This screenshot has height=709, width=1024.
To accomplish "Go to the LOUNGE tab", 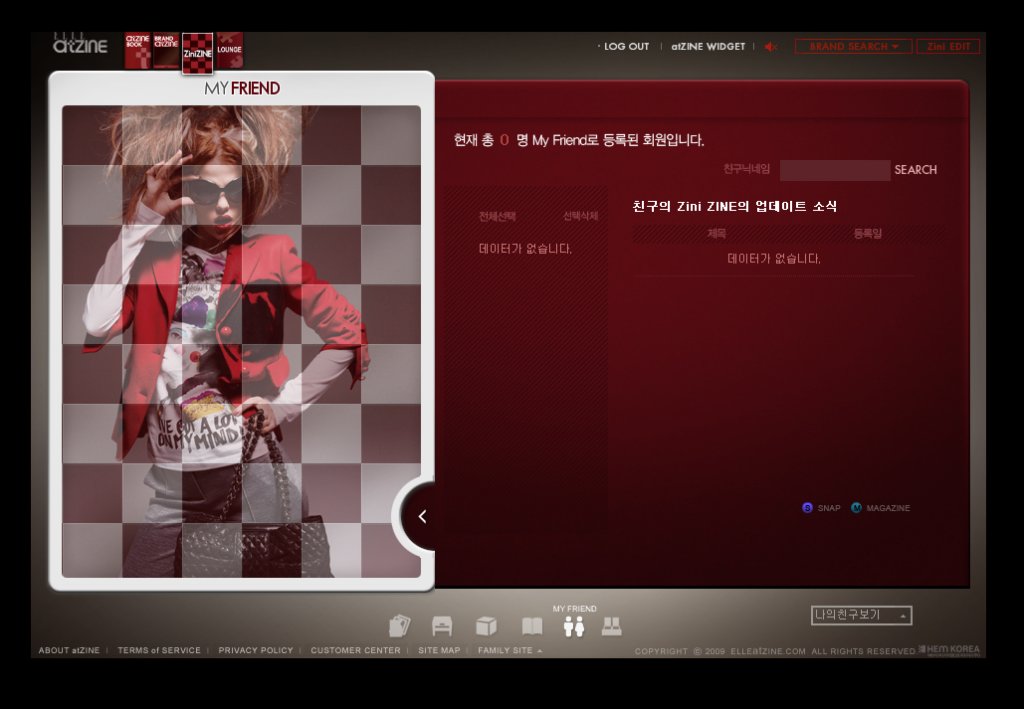I will coord(229,50).
